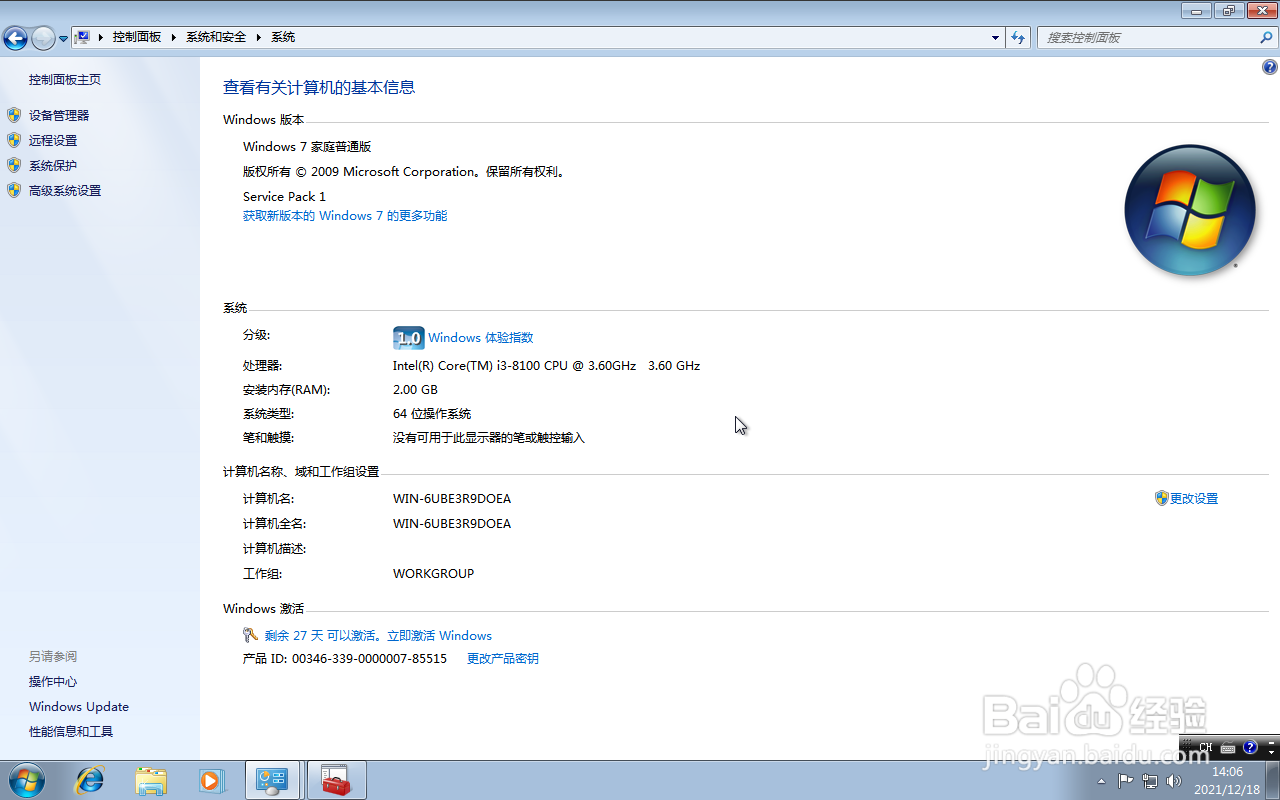The width and height of the screenshot is (1280, 800).
Task: Expand the arrow before 控制面板 breadcrumb
Action: 101,37
